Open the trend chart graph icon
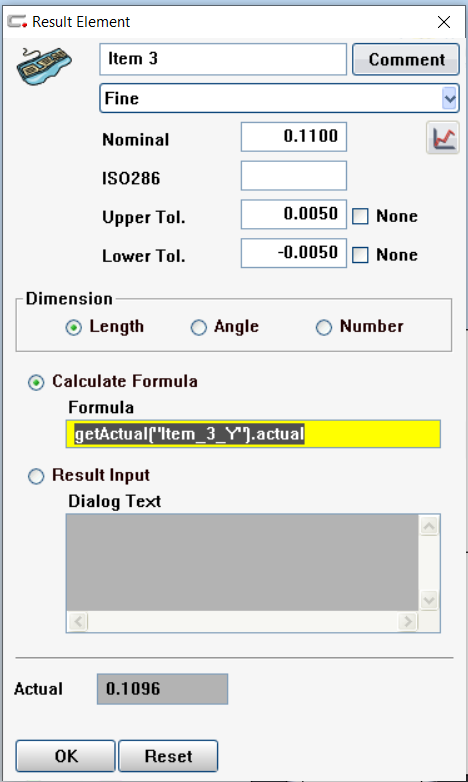This screenshot has height=782, width=468. point(443,138)
